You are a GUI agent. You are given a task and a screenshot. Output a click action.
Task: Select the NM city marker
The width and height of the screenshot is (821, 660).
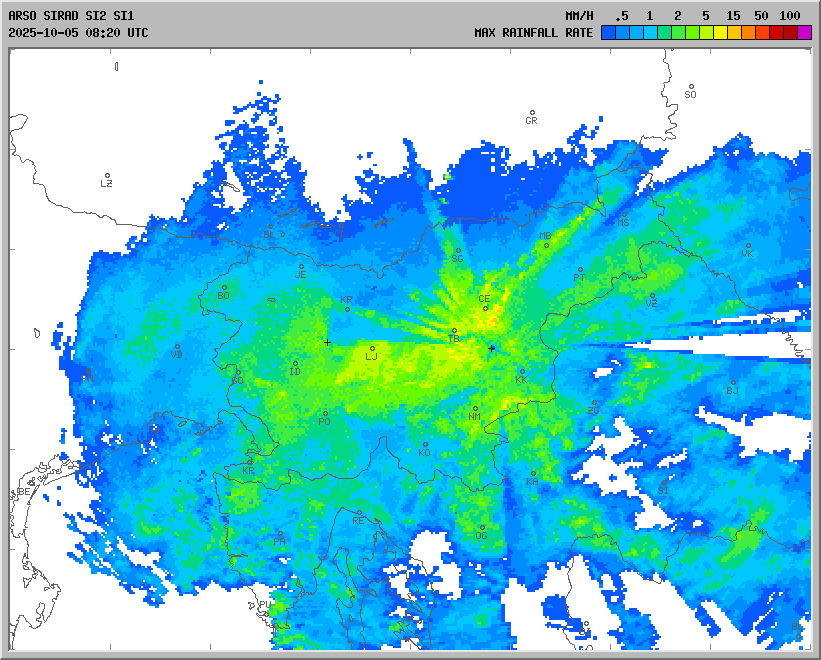click(x=475, y=408)
